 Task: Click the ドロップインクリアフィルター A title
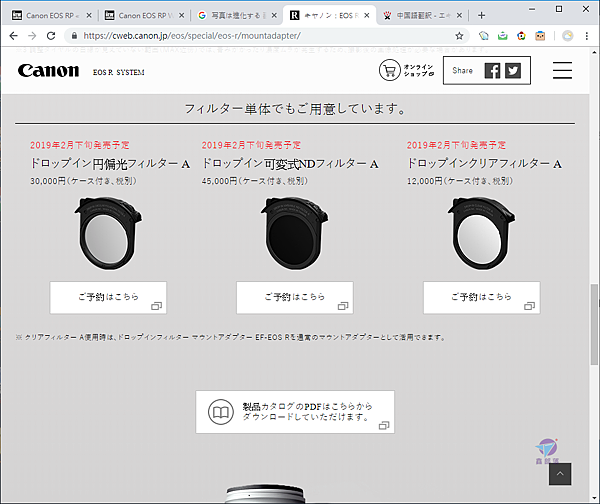pyautogui.click(x=484, y=164)
